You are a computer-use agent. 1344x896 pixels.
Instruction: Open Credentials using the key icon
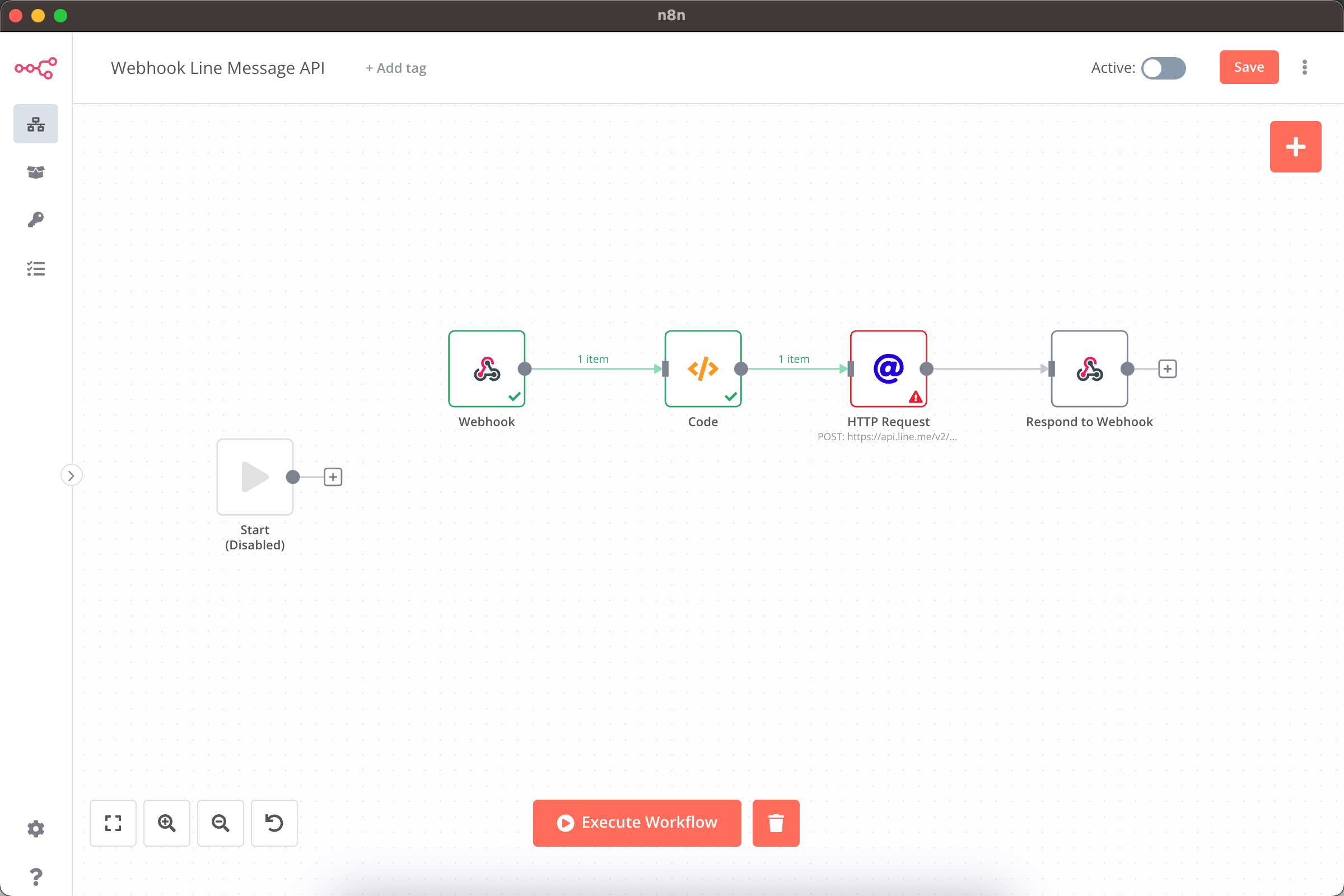tap(35, 220)
